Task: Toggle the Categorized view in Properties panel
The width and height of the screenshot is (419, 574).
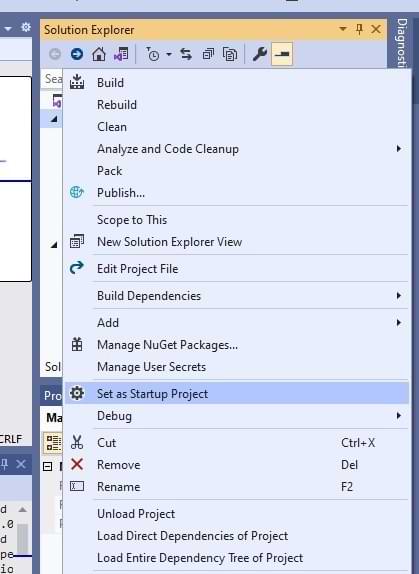Action: [x=53, y=442]
